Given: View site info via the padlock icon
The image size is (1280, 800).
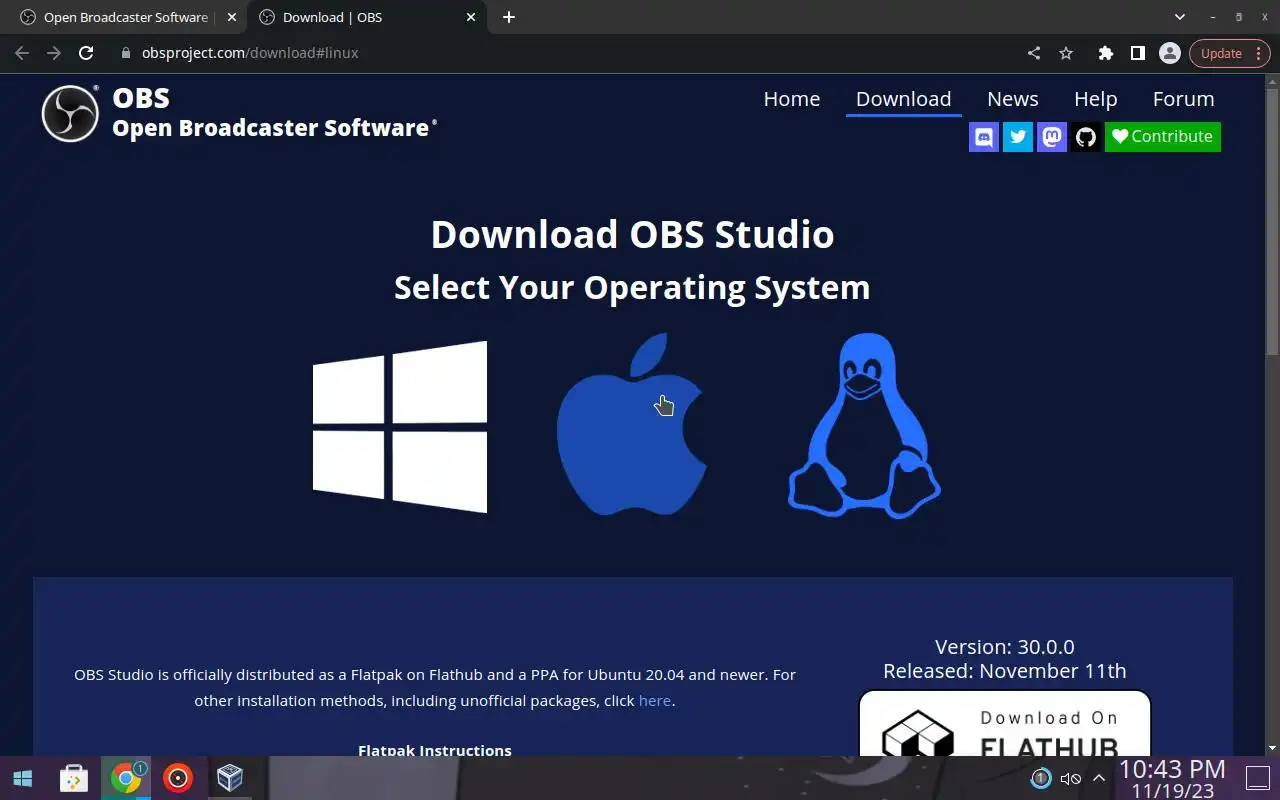Looking at the screenshot, I should (126, 53).
